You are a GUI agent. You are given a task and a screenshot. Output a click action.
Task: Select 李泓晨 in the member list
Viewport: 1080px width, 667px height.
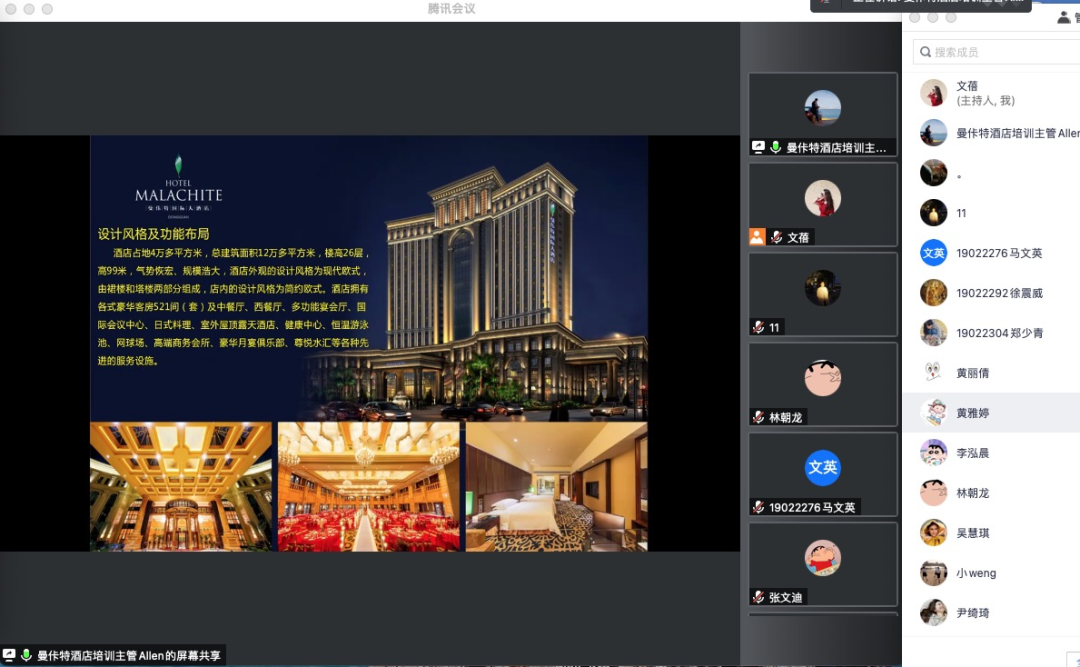pos(972,453)
